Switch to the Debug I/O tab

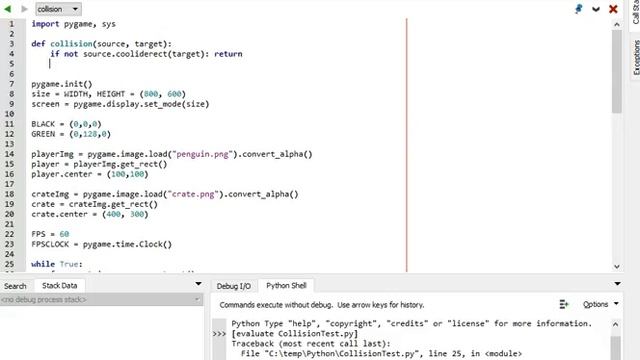(233, 286)
